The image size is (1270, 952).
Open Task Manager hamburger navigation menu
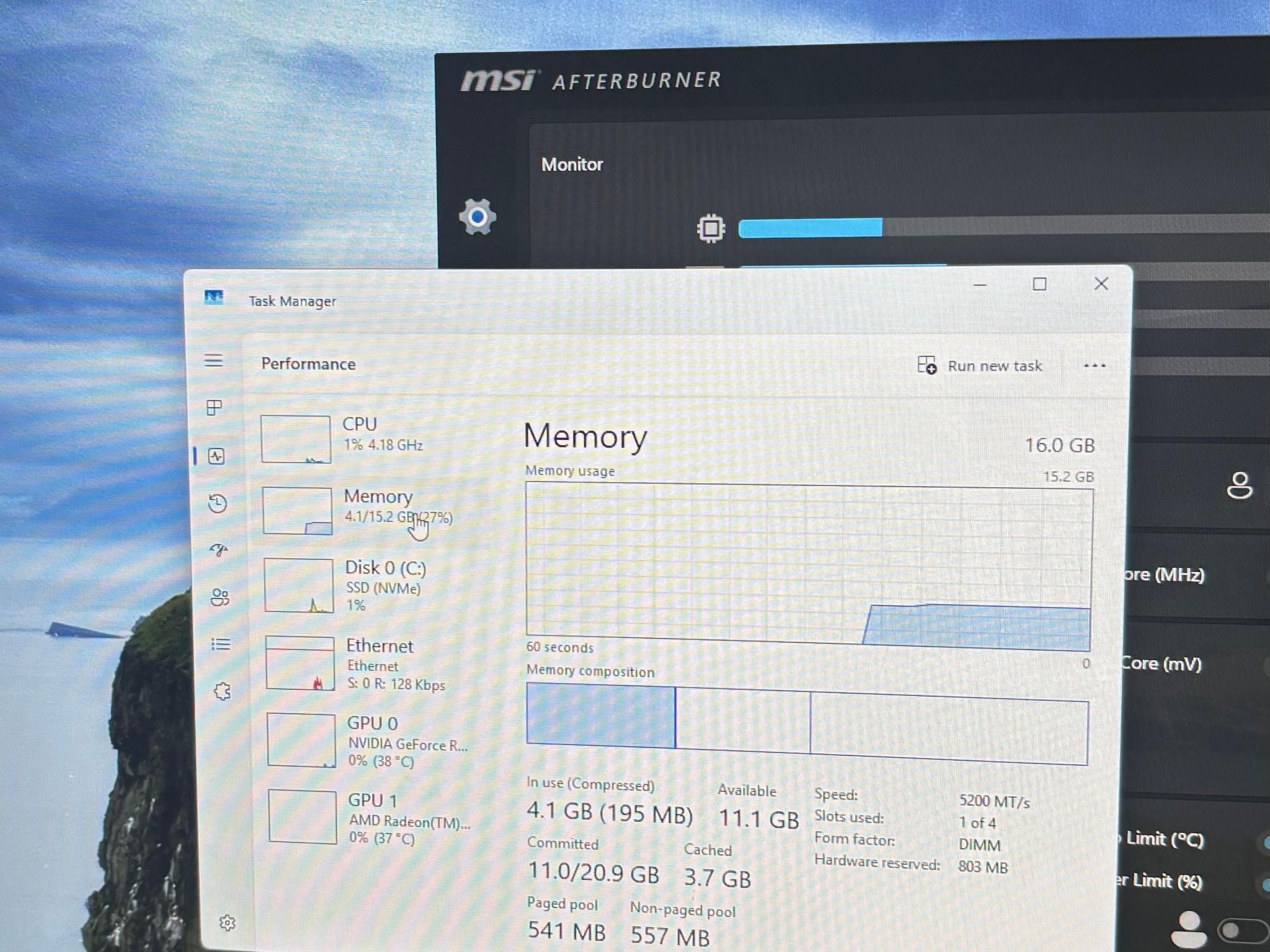click(213, 360)
